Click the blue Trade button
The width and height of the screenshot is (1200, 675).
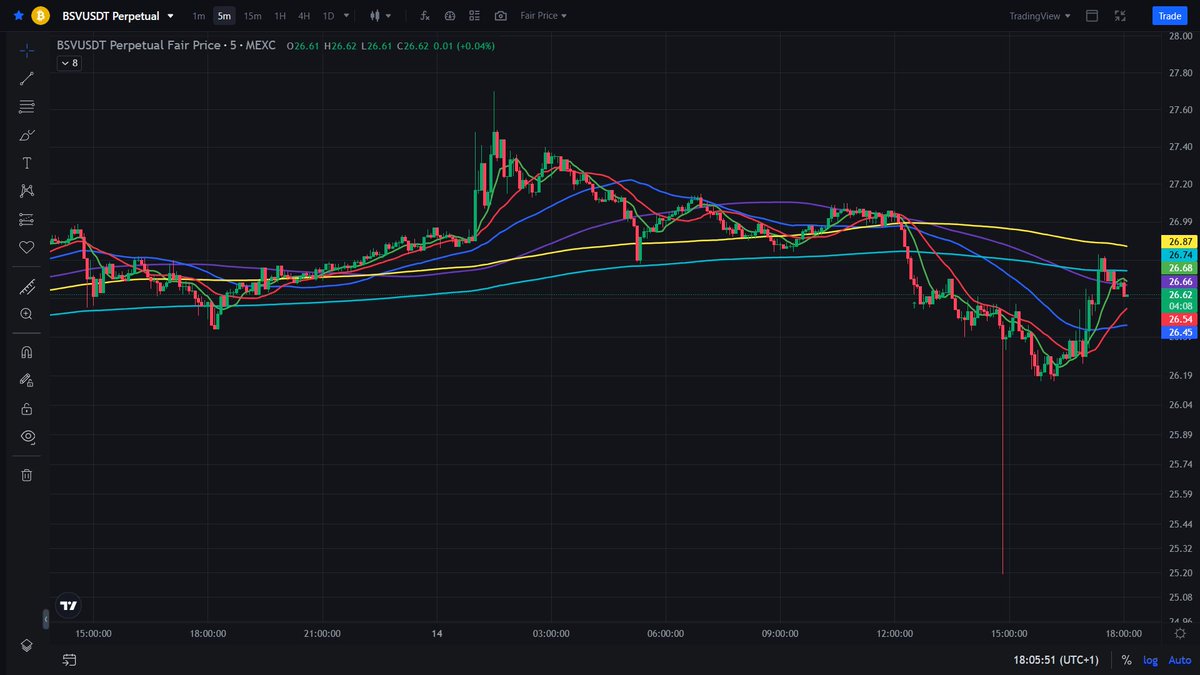coord(1168,16)
